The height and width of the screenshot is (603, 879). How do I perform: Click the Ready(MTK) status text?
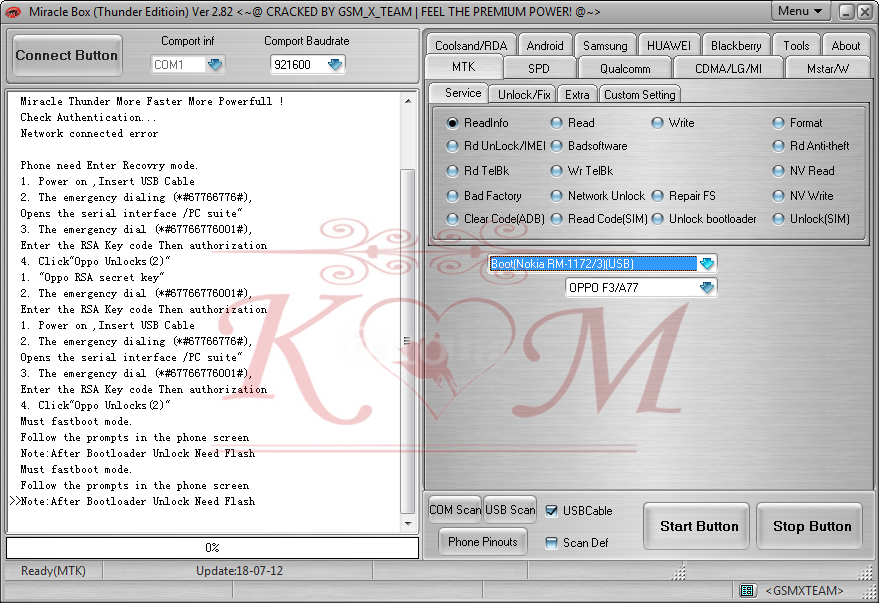53,570
